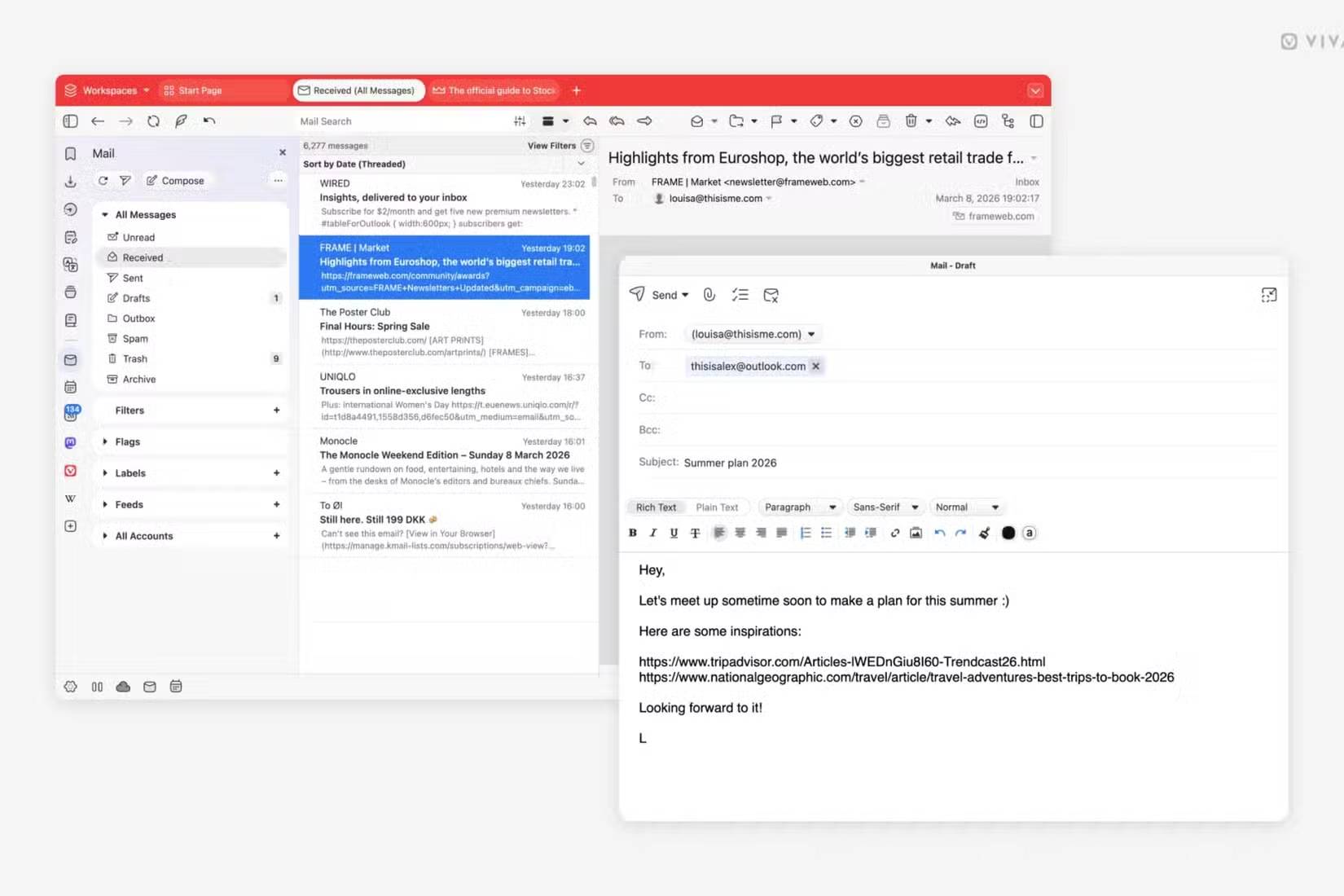Switch the draft to Plain Text mode
Viewport: 1344px width, 896px height.
pos(718,507)
